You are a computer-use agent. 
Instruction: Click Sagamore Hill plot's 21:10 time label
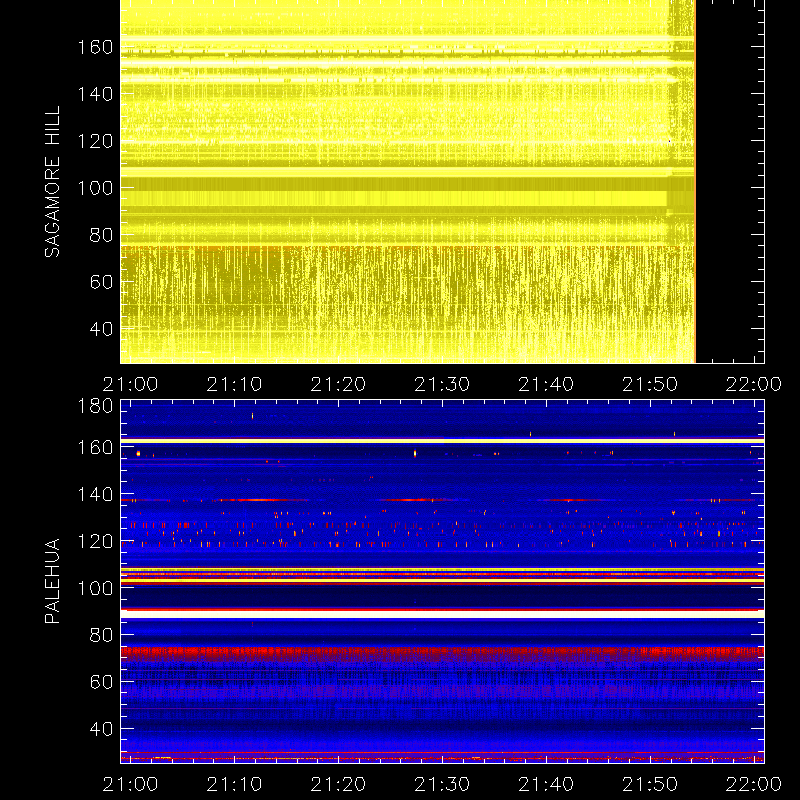(234, 384)
